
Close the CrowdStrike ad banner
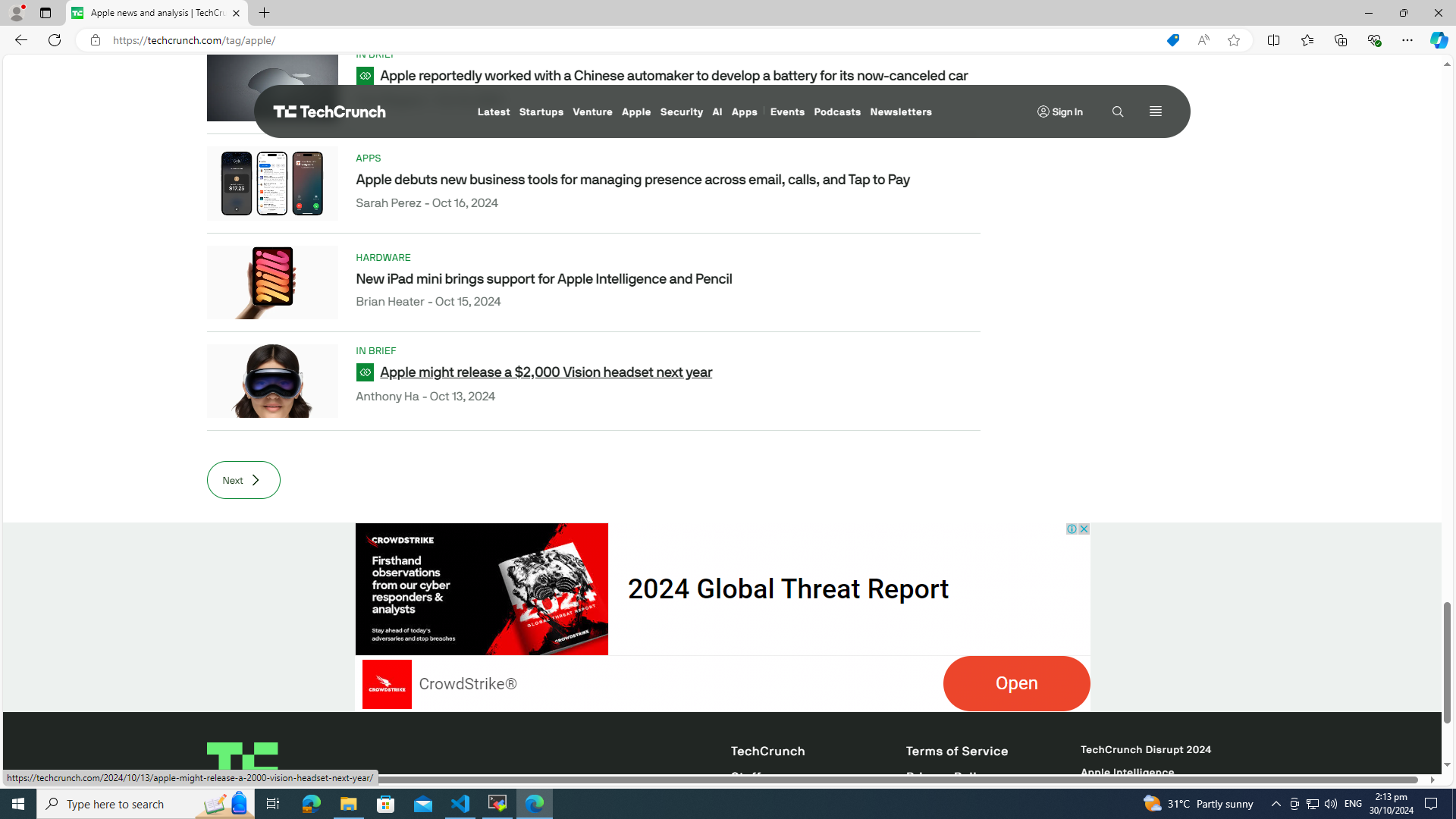tap(1084, 529)
